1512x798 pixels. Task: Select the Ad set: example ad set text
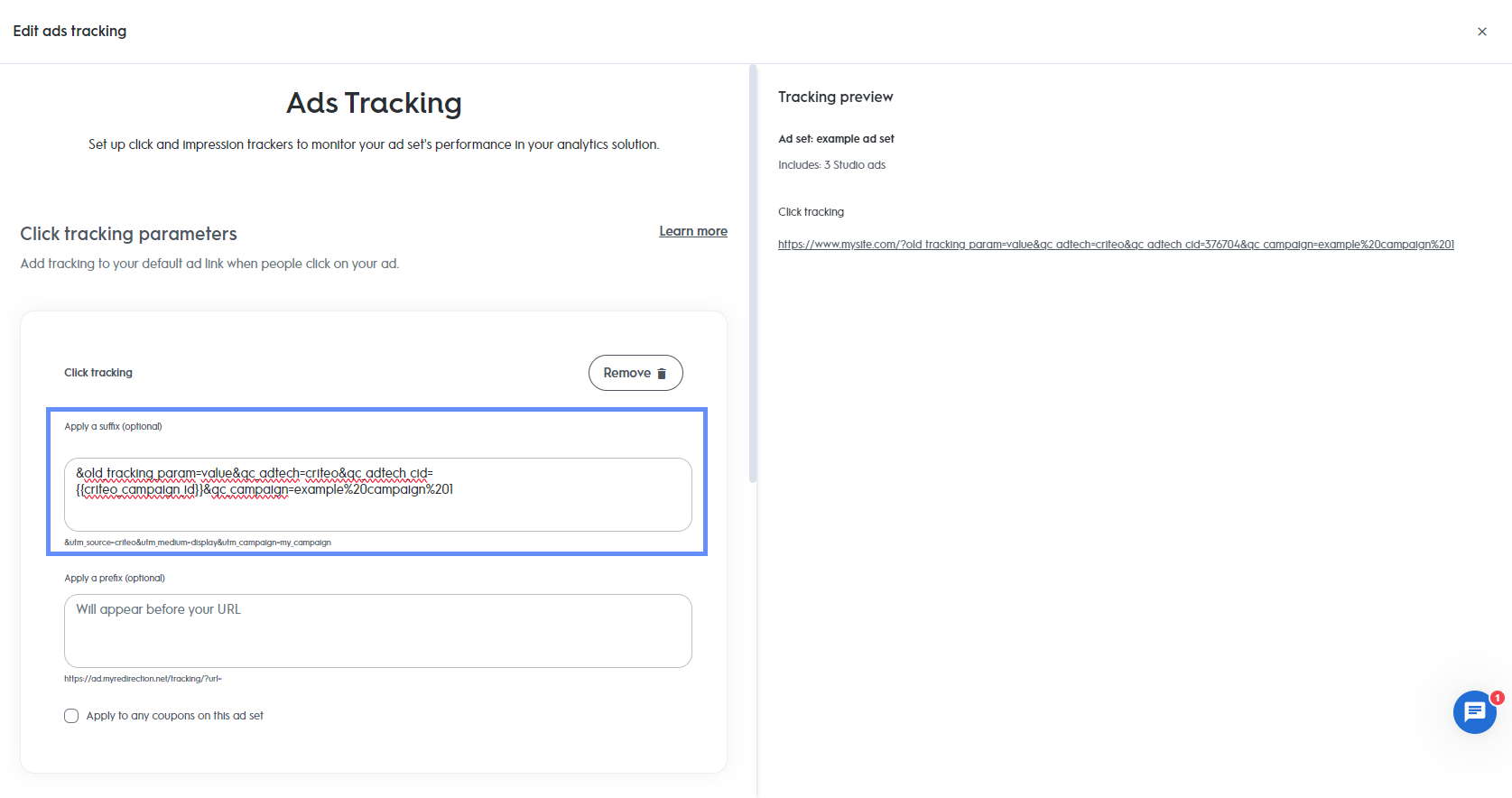[836, 138]
